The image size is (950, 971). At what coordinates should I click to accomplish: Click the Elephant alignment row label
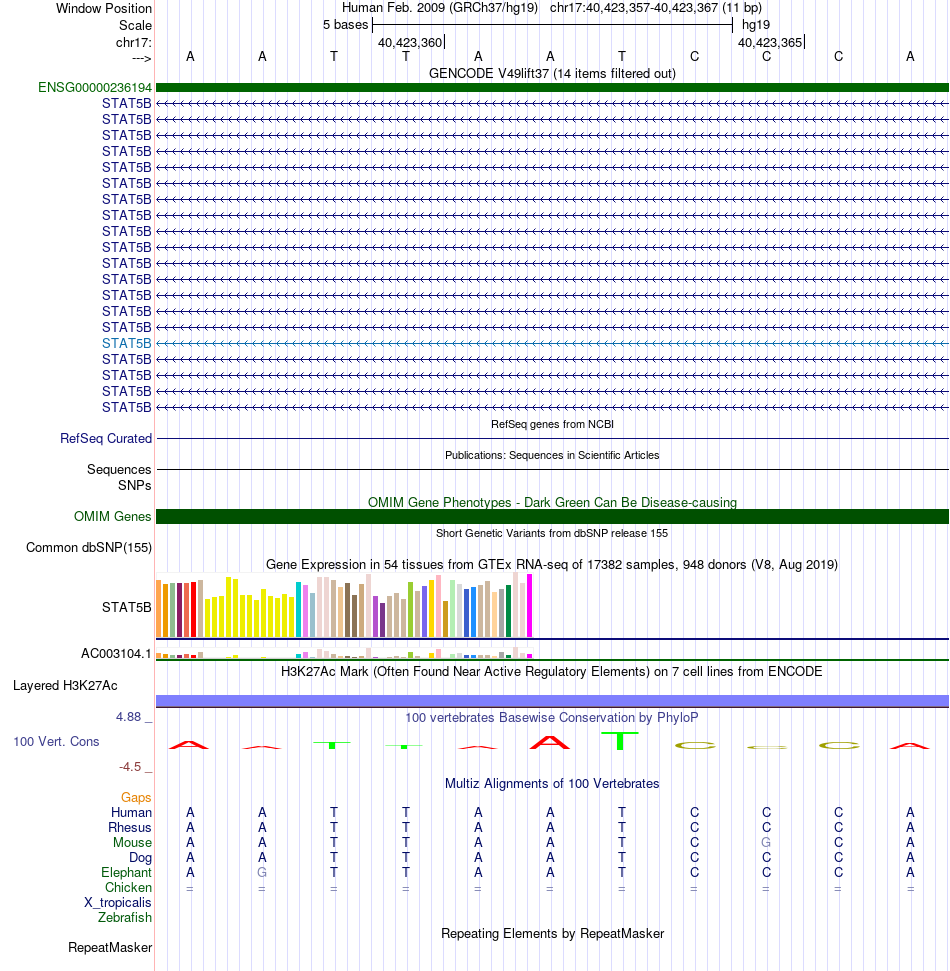tap(126, 873)
